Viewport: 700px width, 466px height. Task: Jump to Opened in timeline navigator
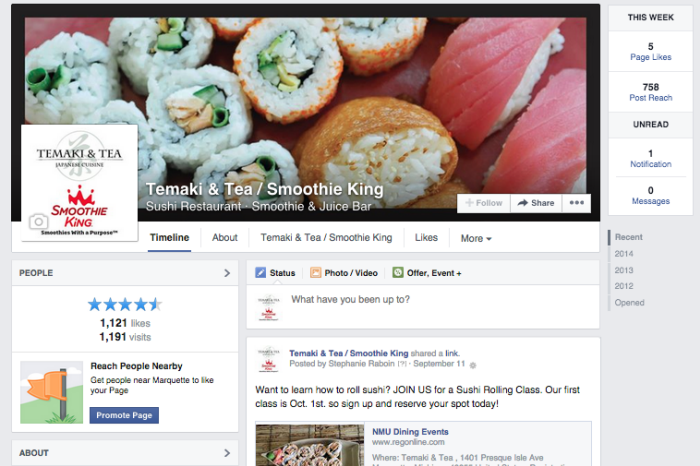tap(629, 302)
